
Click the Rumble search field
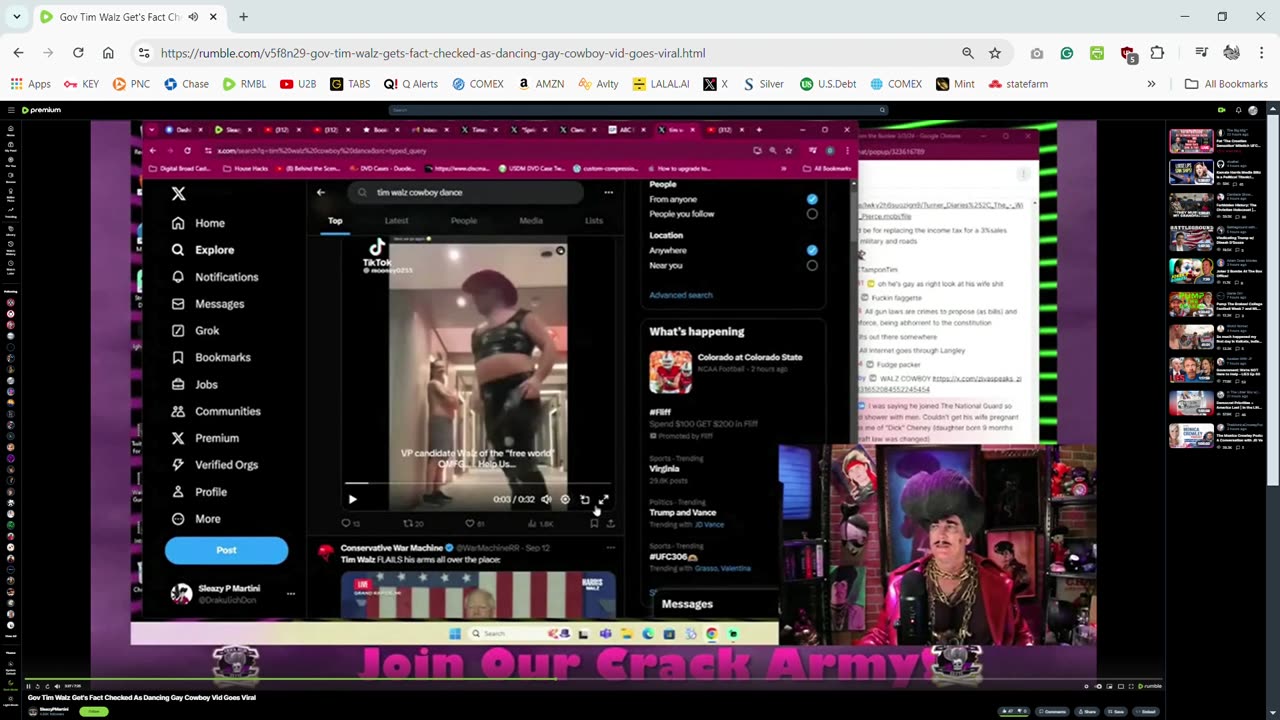(x=638, y=110)
